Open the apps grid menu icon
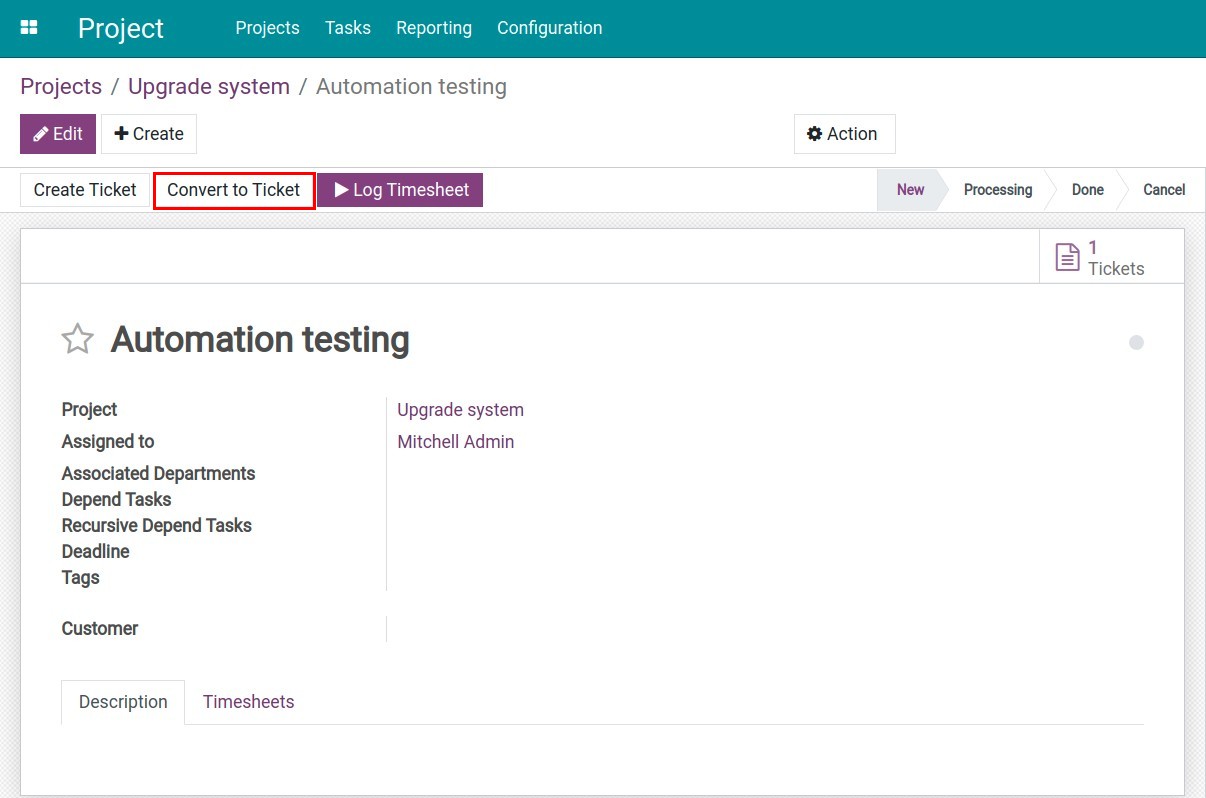The height and width of the screenshot is (798, 1206). 29,28
